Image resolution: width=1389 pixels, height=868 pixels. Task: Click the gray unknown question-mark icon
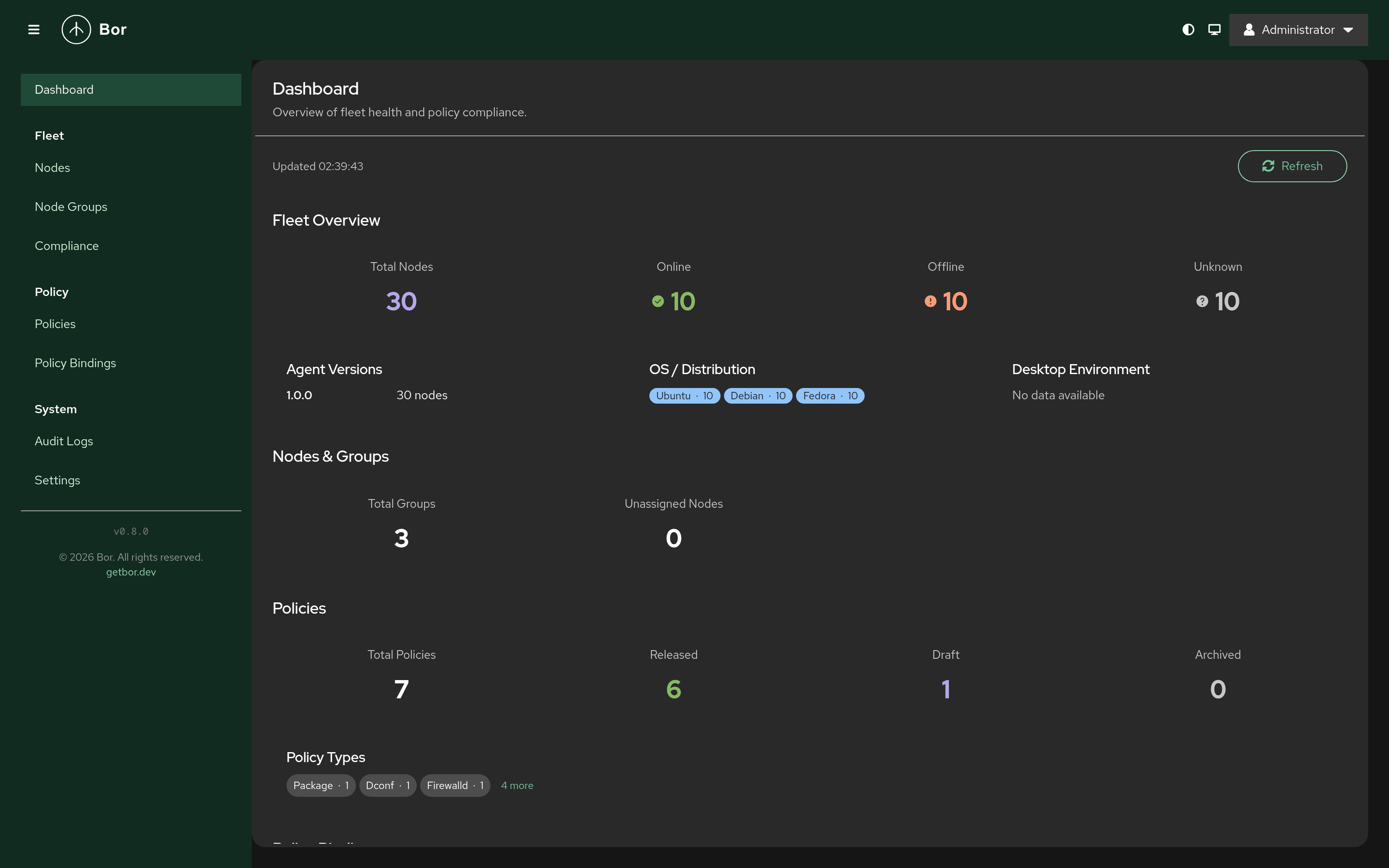(x=1202, y=301)
